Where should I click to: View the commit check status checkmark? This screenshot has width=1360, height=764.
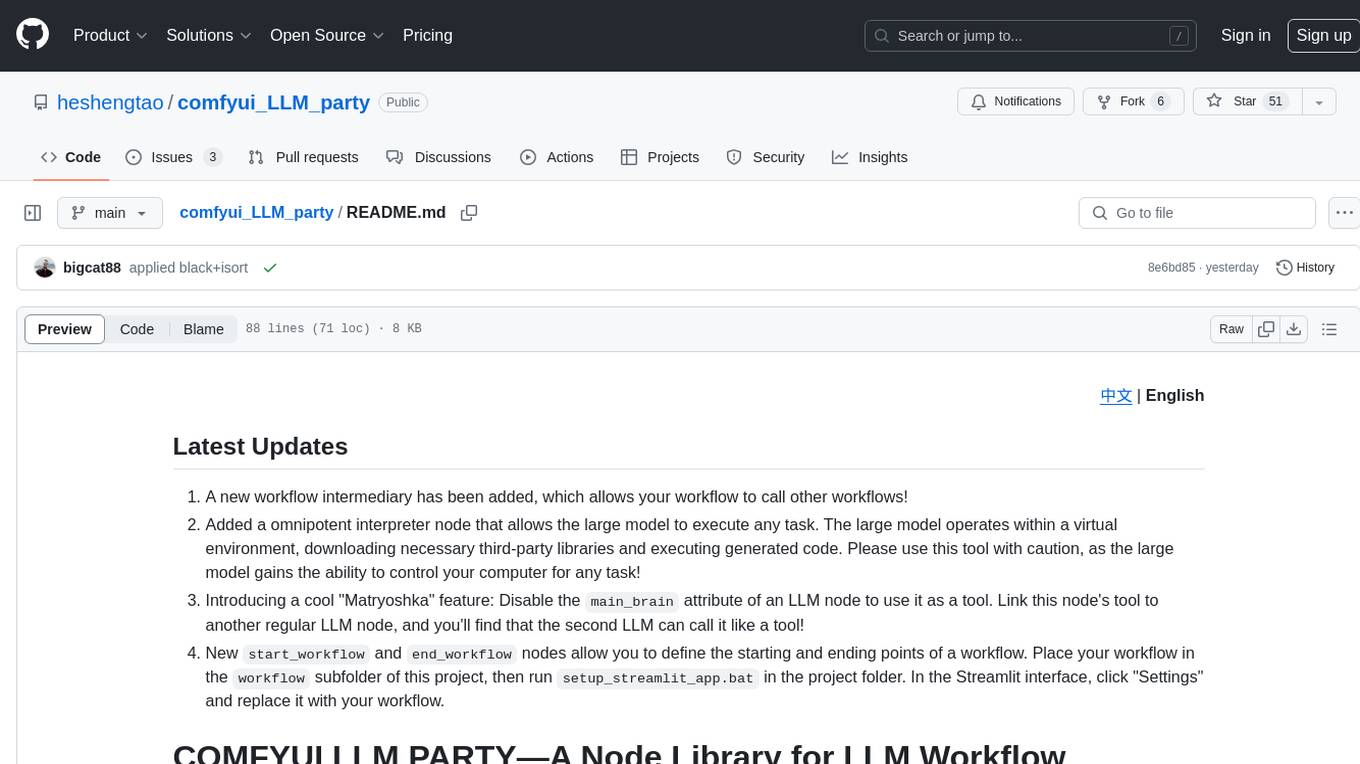point(269,268)
